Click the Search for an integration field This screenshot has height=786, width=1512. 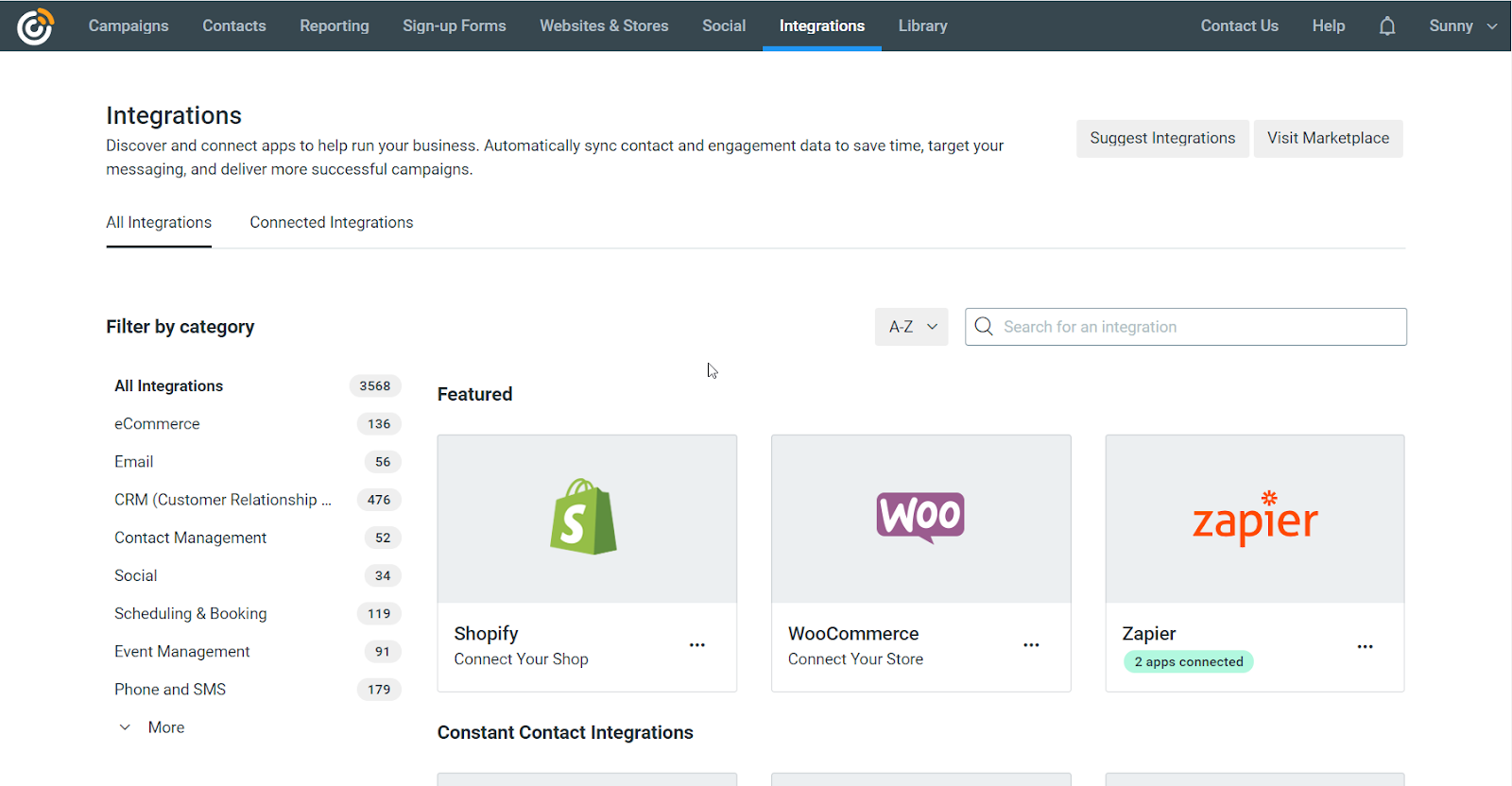(x=1185, y=327)
